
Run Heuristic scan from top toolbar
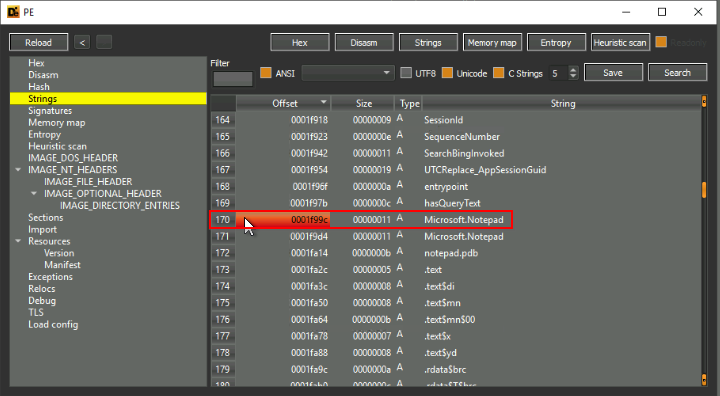pyautogui.click(x=620, y=42)
